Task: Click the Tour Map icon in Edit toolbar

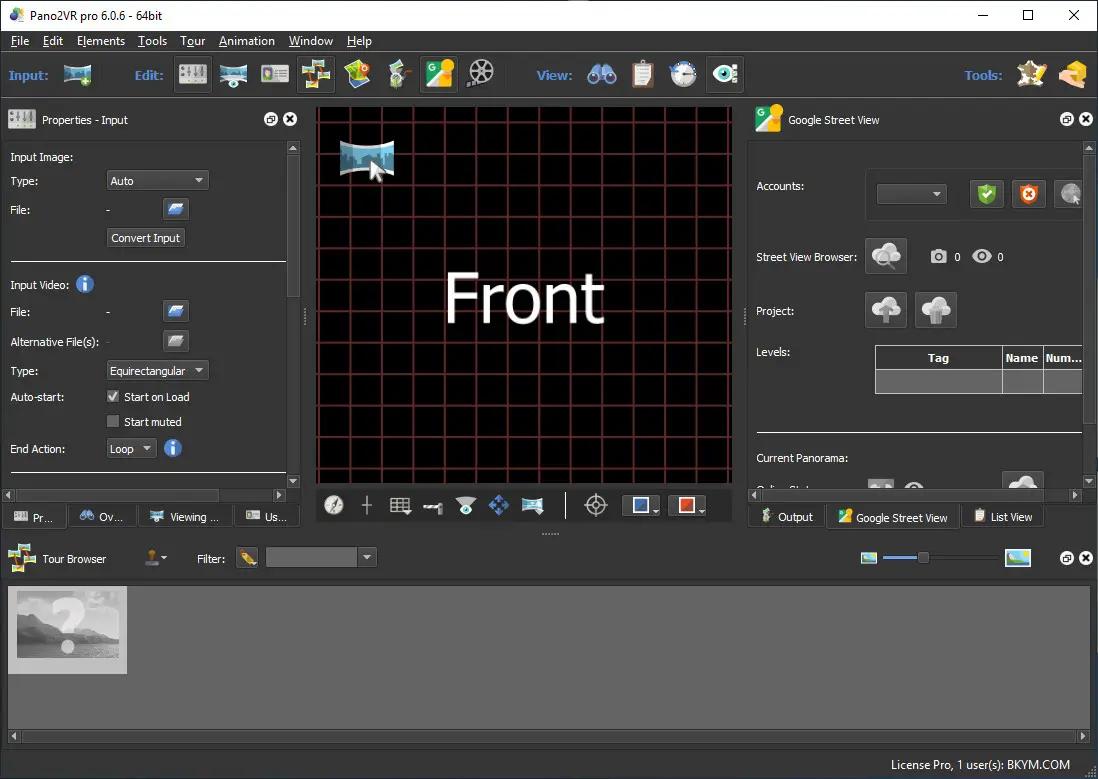Action: 357,74
